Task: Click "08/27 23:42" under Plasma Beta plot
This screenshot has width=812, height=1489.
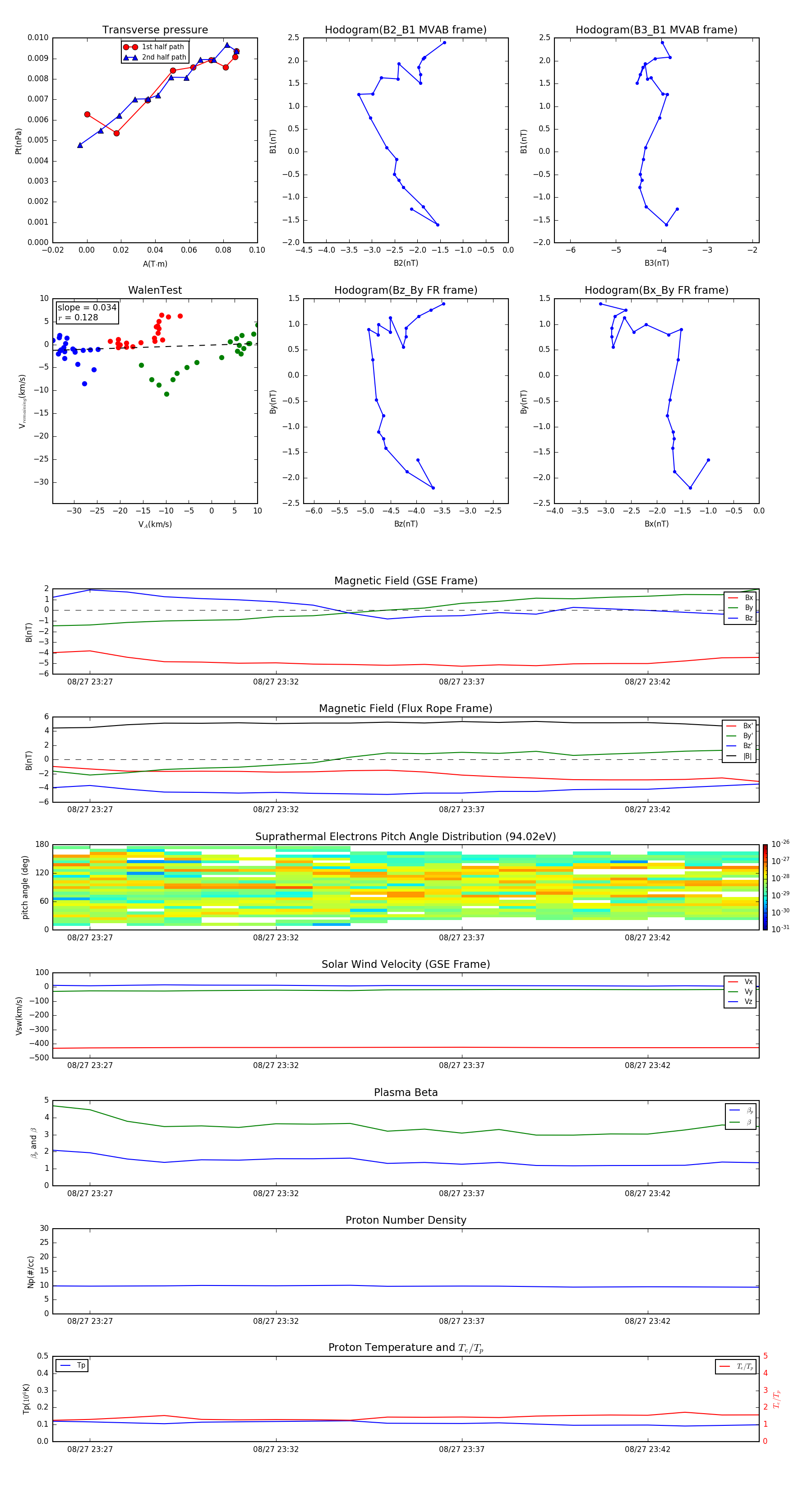Action: tap(647, 1193)
